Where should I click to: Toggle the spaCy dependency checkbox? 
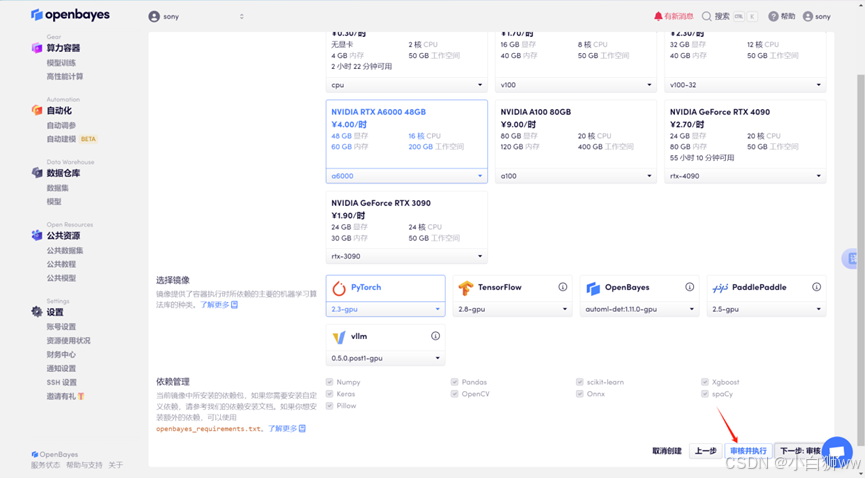pyautogui.click(x=705, y=394)
